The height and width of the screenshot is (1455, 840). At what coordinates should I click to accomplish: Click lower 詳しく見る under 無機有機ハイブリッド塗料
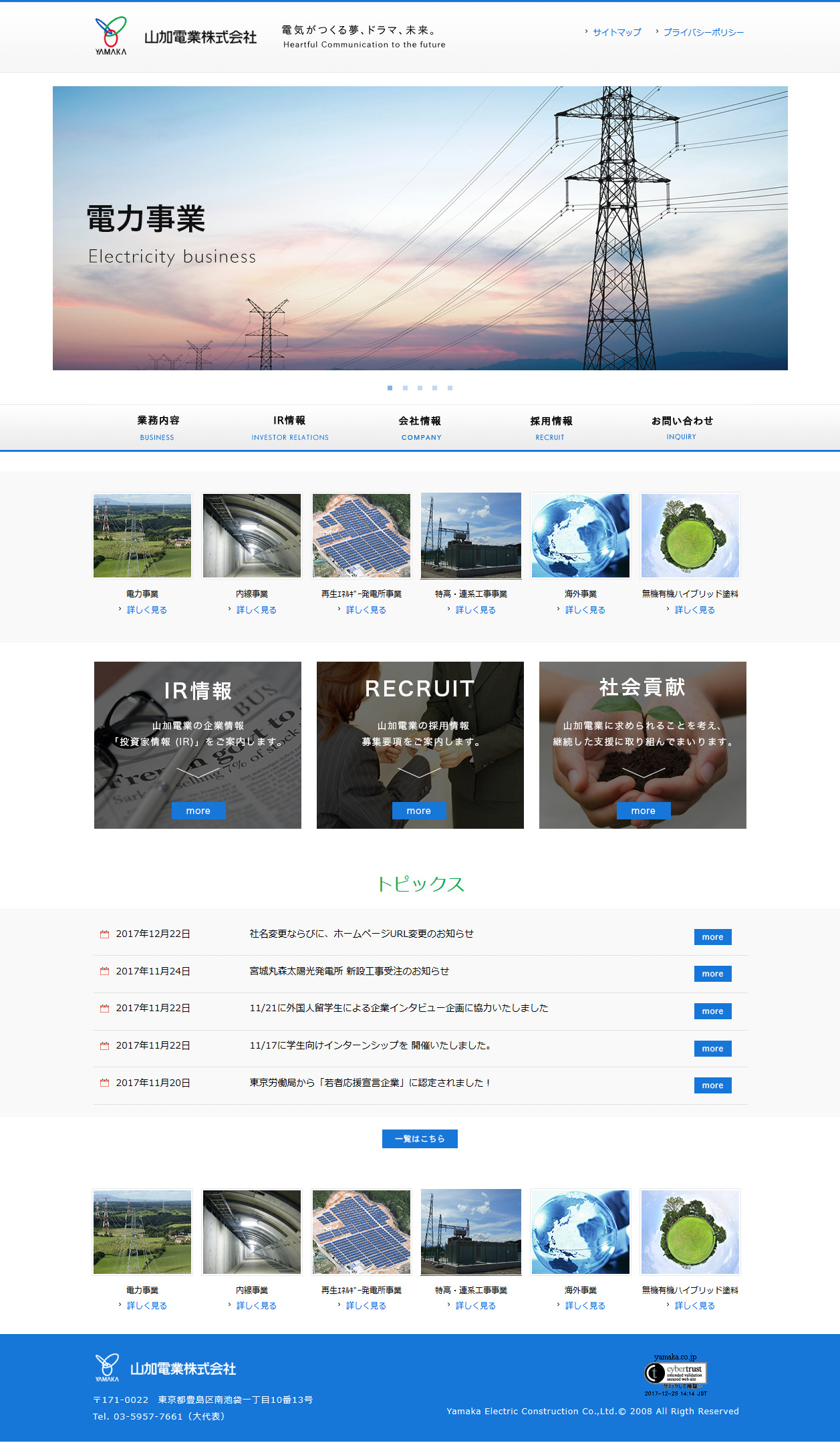pos(695,1305)
